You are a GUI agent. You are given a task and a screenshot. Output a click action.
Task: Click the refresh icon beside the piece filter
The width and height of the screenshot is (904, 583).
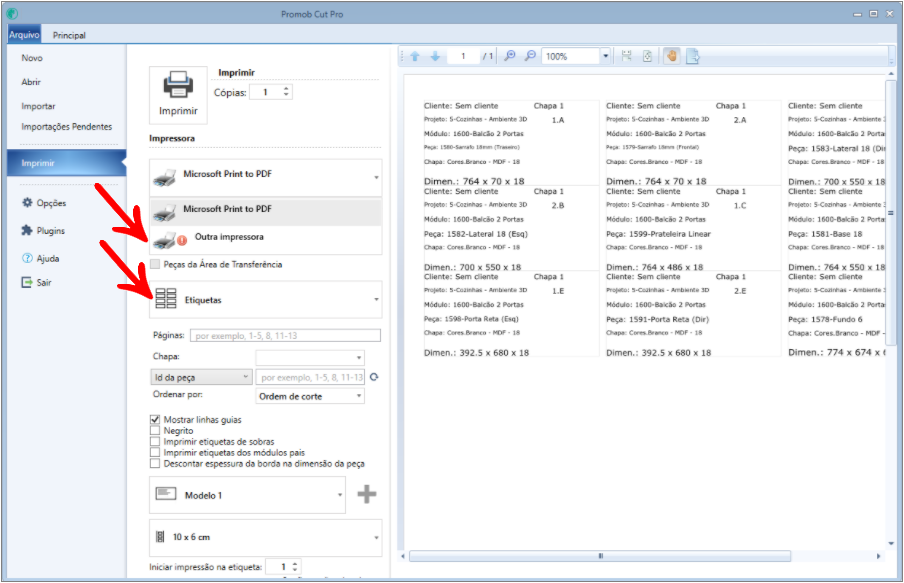point(374,377)
